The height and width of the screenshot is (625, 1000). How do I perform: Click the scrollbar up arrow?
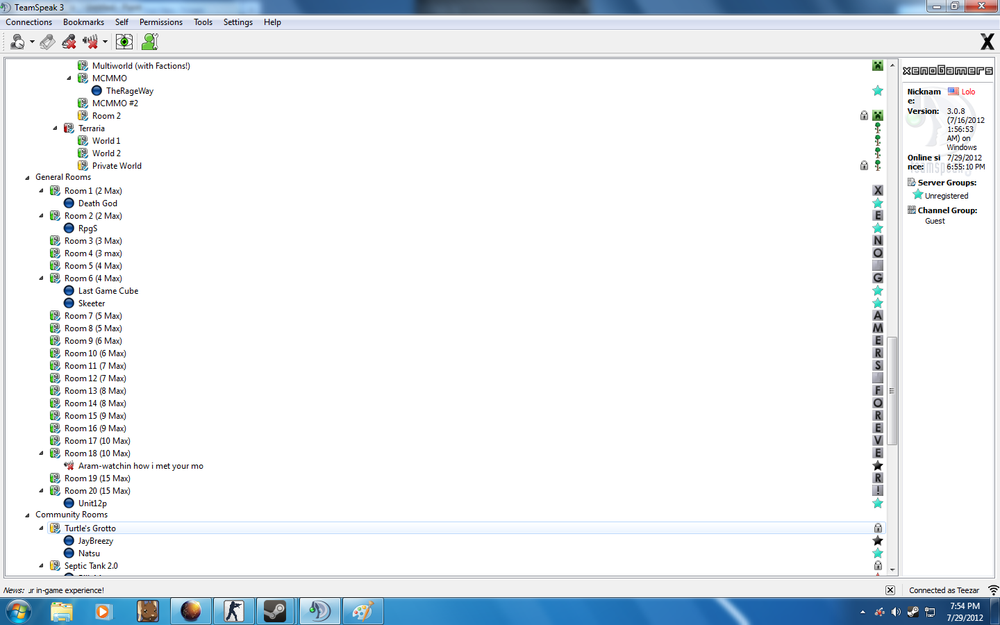pyautogui.click(x=892, y=66)
